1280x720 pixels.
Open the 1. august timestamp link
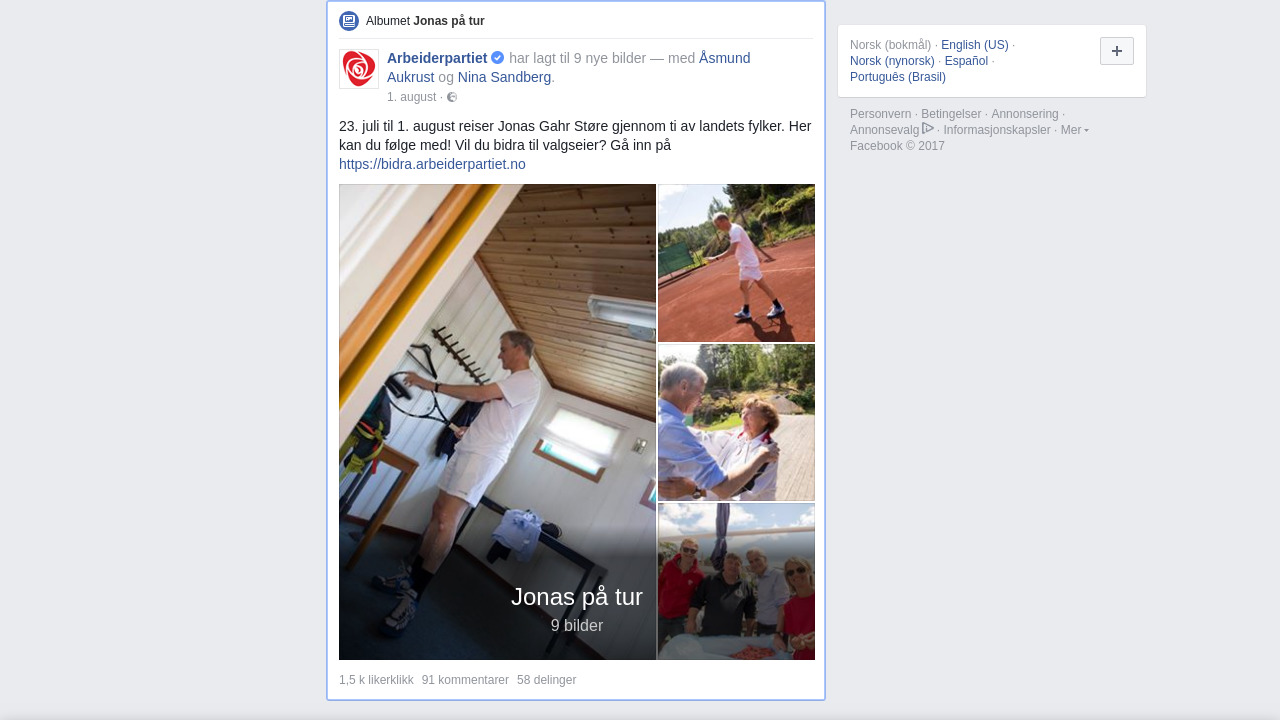(x=412, y=97)
